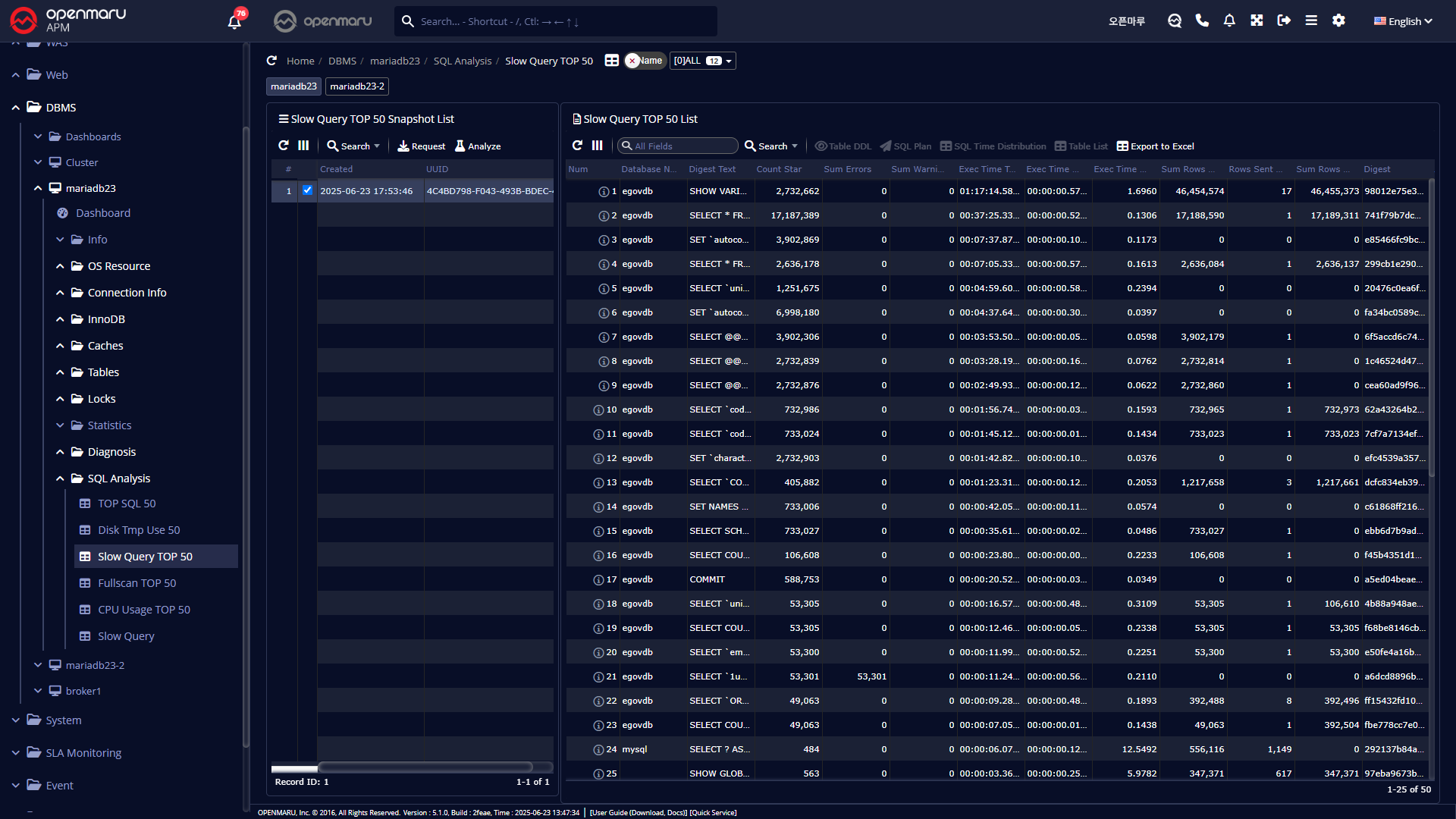The image size is (1456, 819).
Task: Click the logout arrow icon in header
Action: point(1284,20)
